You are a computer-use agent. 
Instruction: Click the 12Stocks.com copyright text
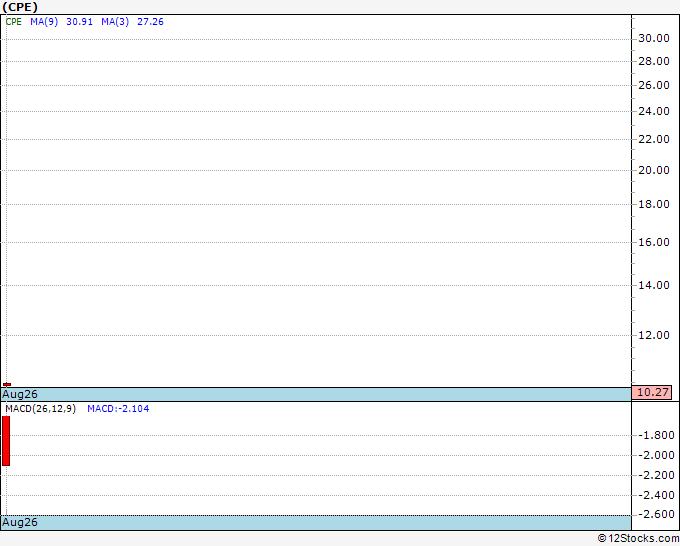[638, 539]
